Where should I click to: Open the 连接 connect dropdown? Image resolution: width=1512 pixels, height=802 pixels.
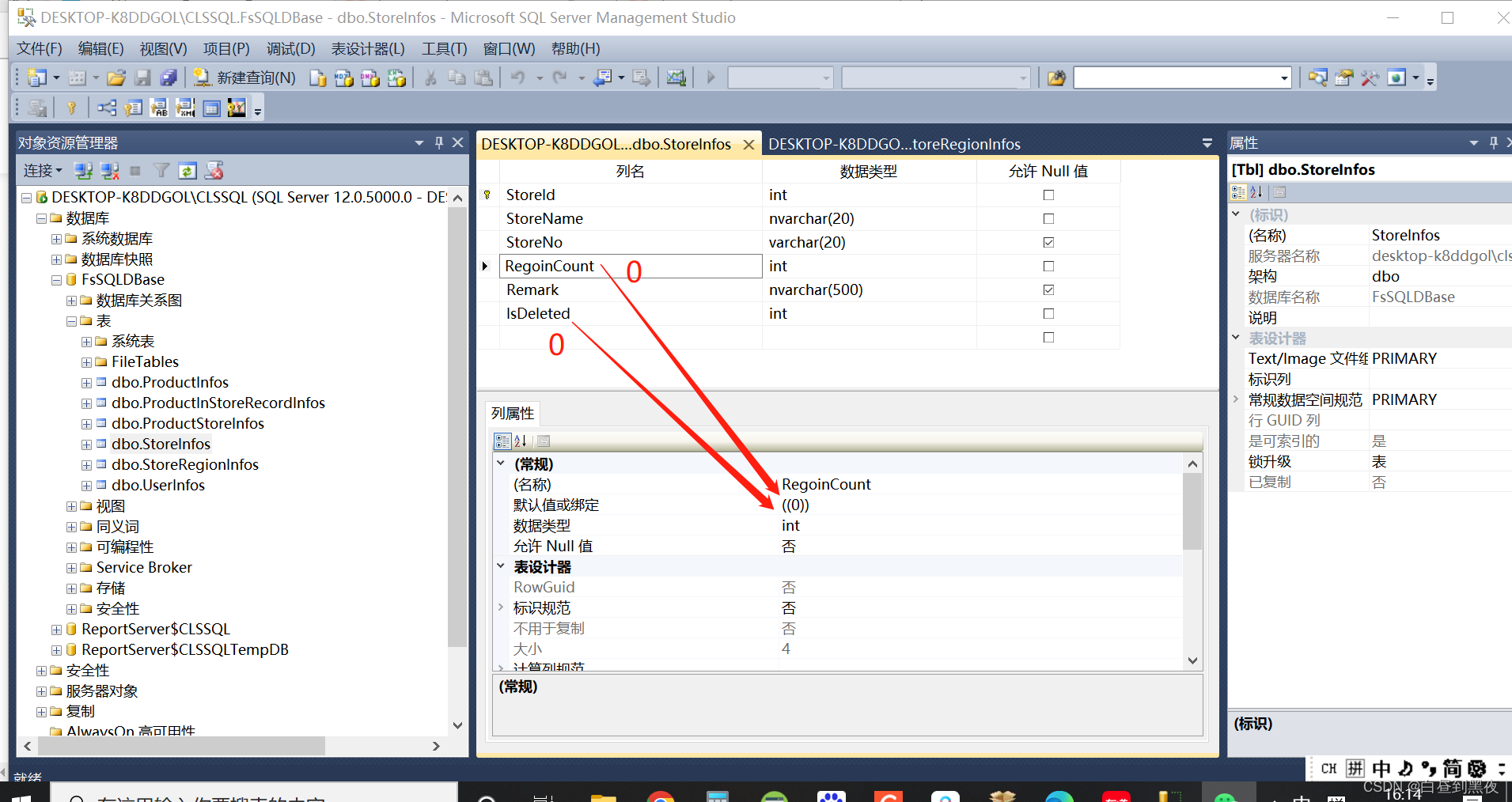coord(43,170)
